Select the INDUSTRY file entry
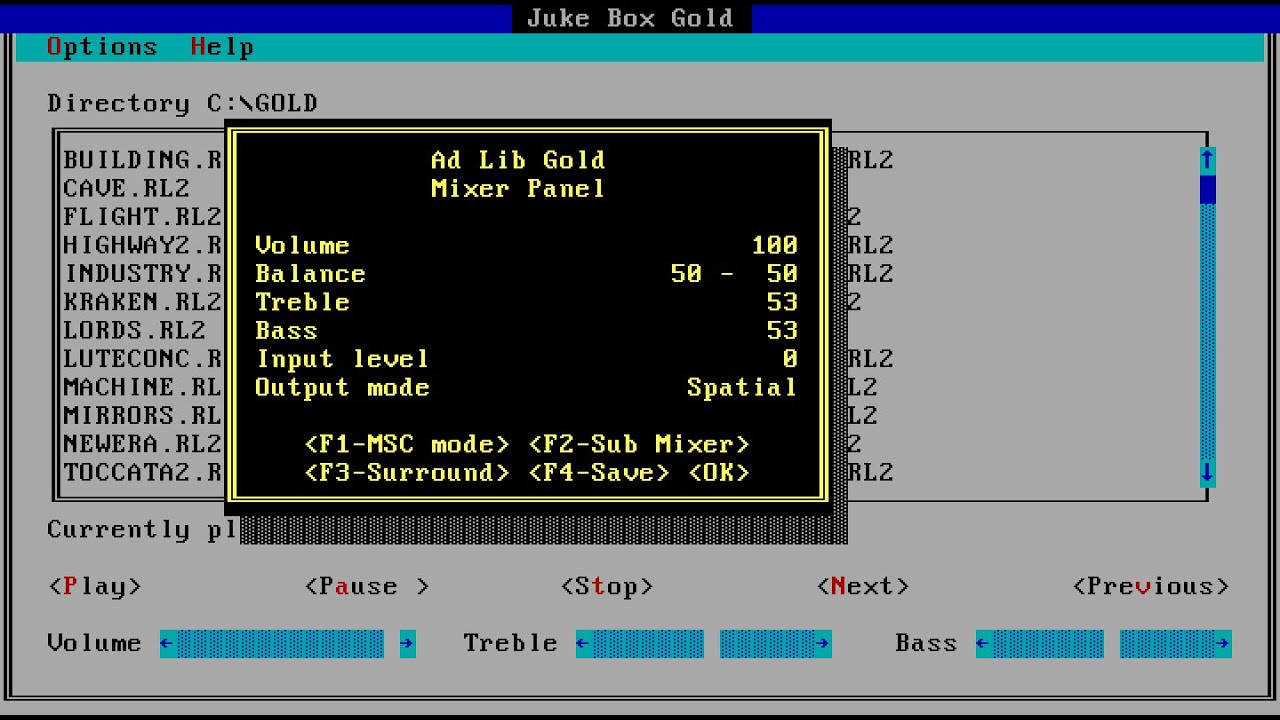 (x=142, y=273)
